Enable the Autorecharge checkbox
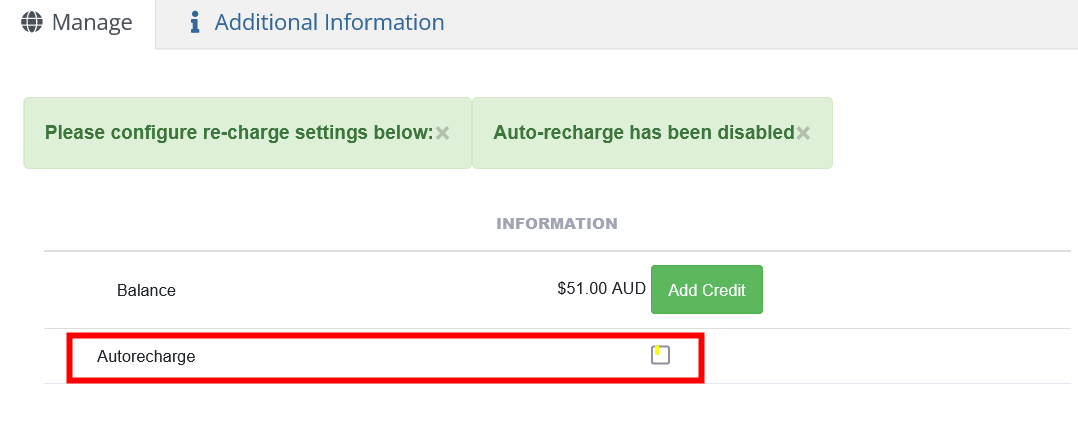The image size is (1078, 430). pos(660,355)
